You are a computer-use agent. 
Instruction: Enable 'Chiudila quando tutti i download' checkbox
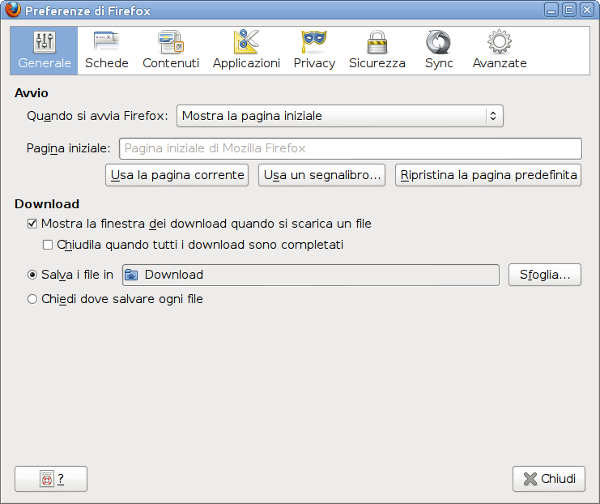[x=48, y=245]
